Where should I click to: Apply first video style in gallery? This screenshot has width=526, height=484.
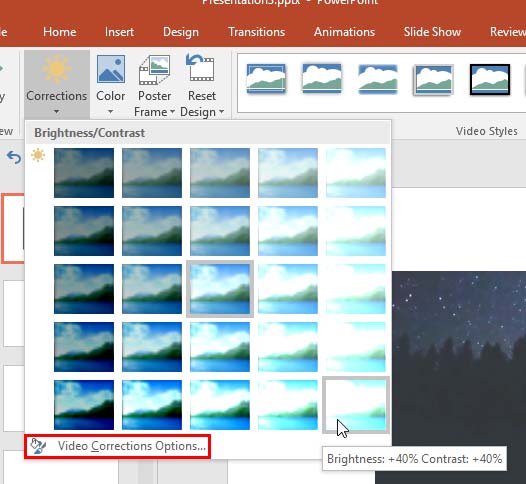266,78
